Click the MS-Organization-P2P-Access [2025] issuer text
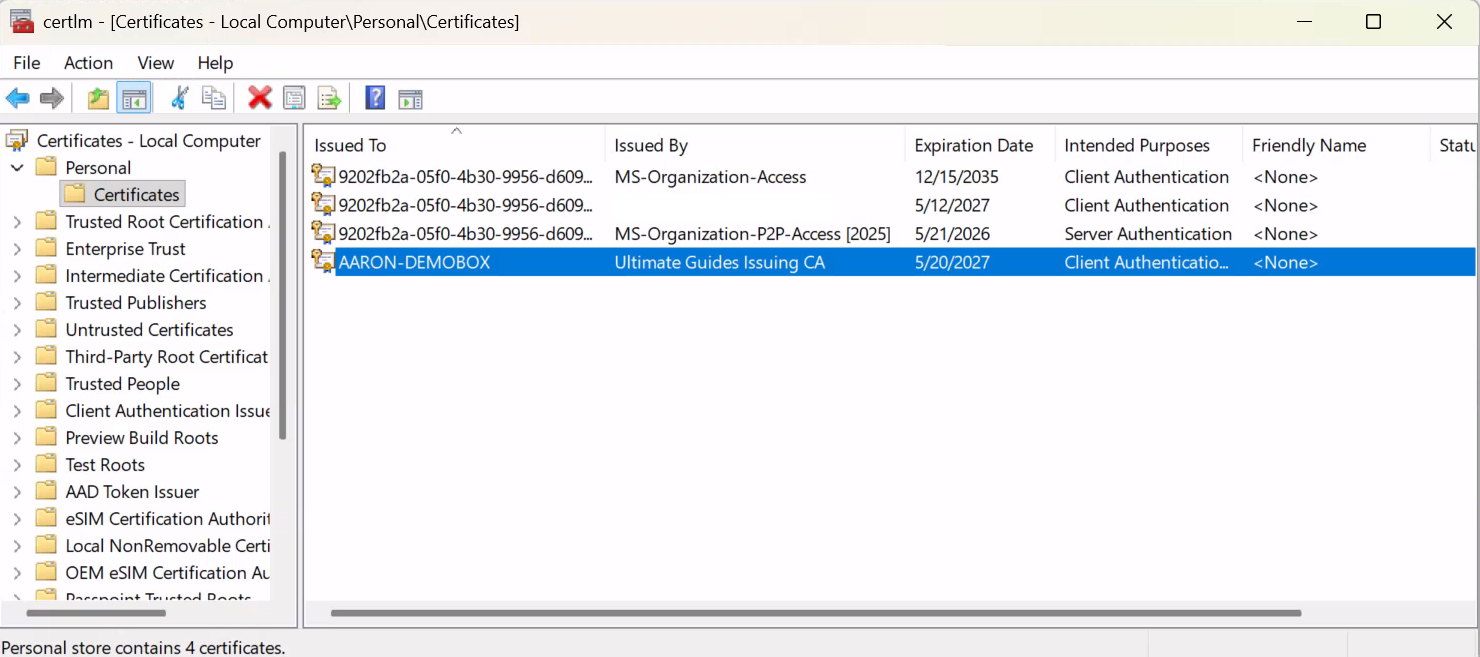The width and height of the screenshot is (1480, 657). click(752, 234)
